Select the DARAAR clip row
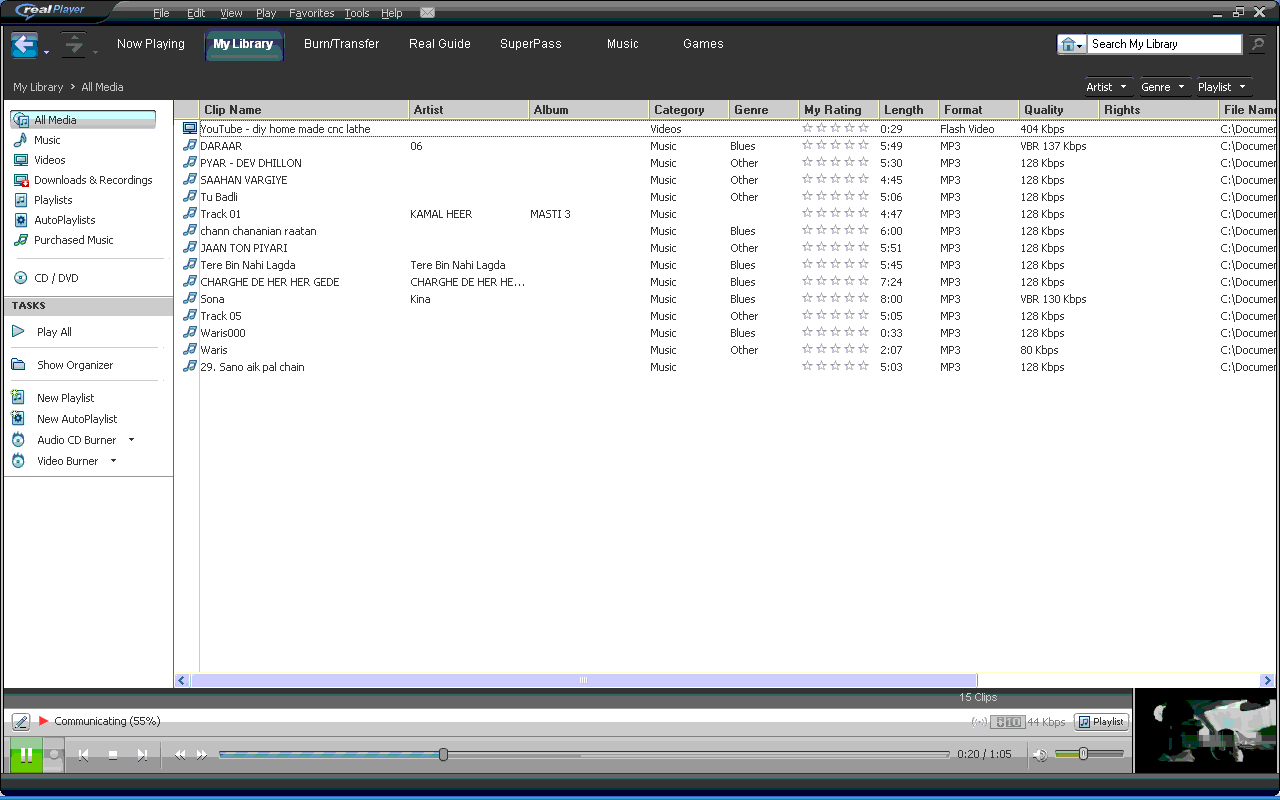The image size is (1280, 800). click(x=728, y=146)
